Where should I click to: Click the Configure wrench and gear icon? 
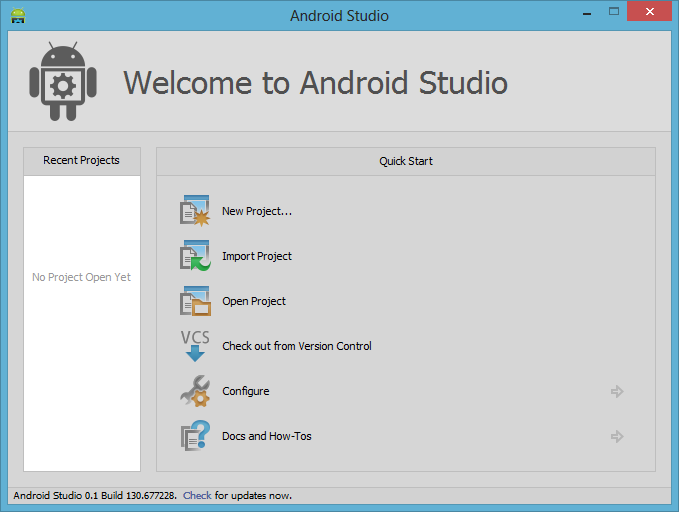[x=195, y=391]
